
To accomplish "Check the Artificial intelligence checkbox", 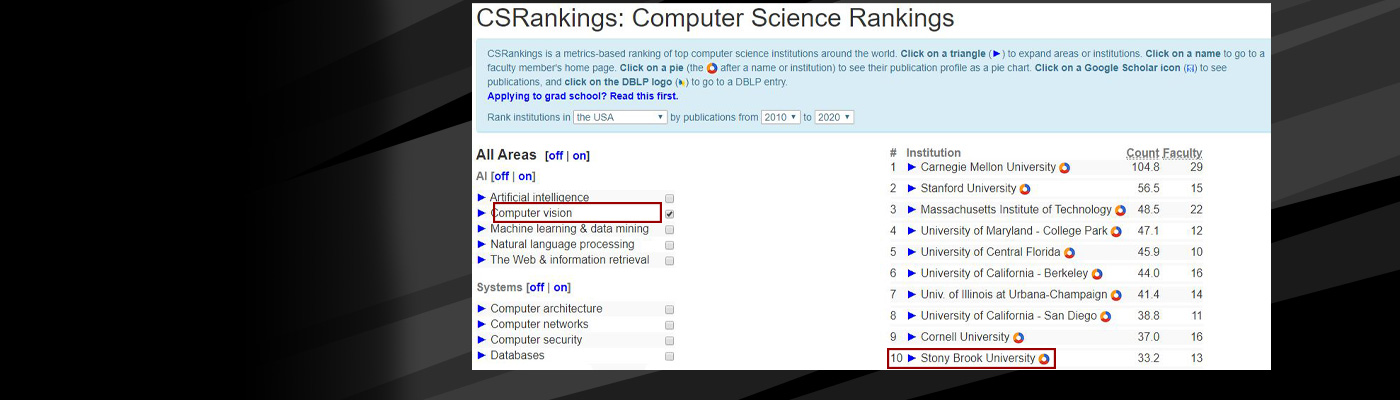I will [670, 198].
